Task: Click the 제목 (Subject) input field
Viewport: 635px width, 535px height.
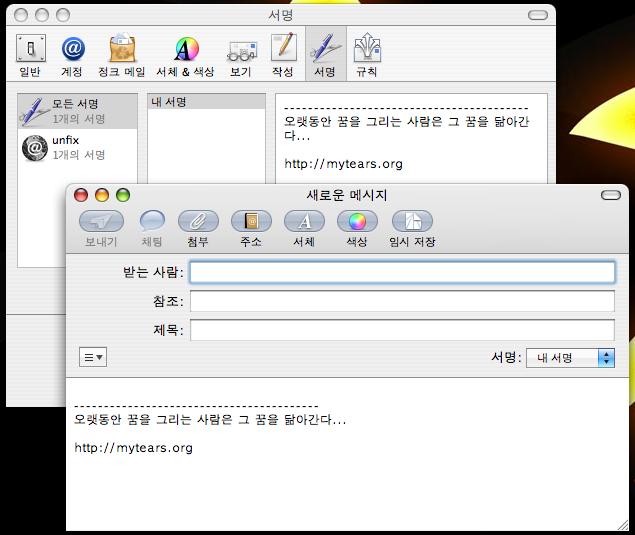Action: pos(402,330)
